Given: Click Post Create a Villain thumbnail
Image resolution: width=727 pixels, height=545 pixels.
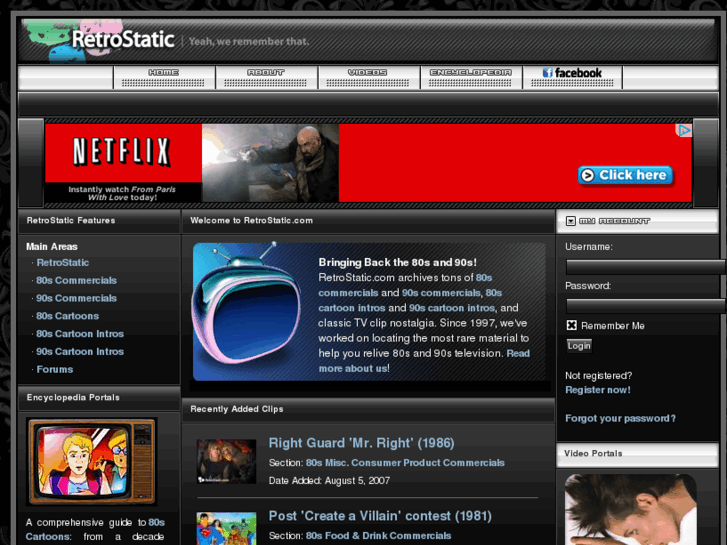Looking at the screenshot, I should 226,528.
